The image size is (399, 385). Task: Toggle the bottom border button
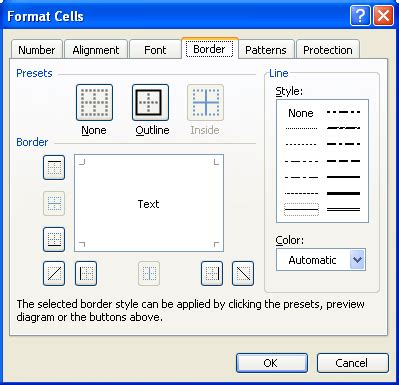(54, 239)
